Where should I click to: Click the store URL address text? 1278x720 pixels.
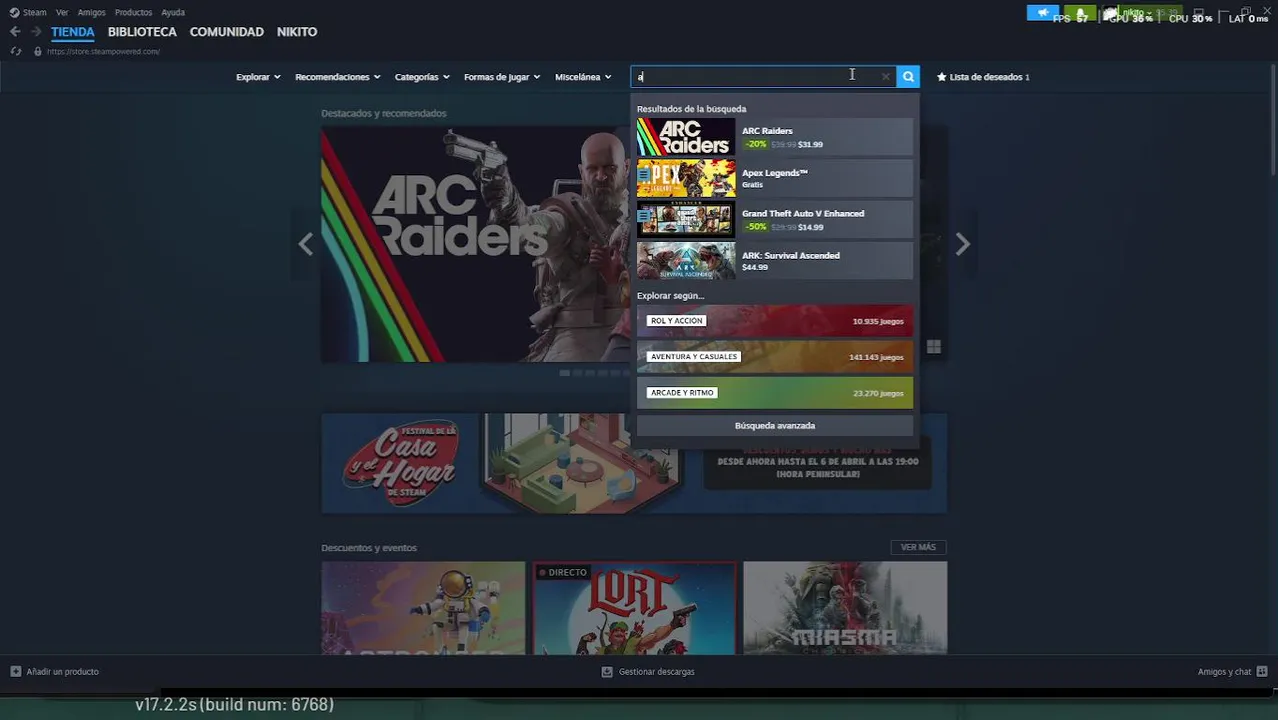click(103, 51)
